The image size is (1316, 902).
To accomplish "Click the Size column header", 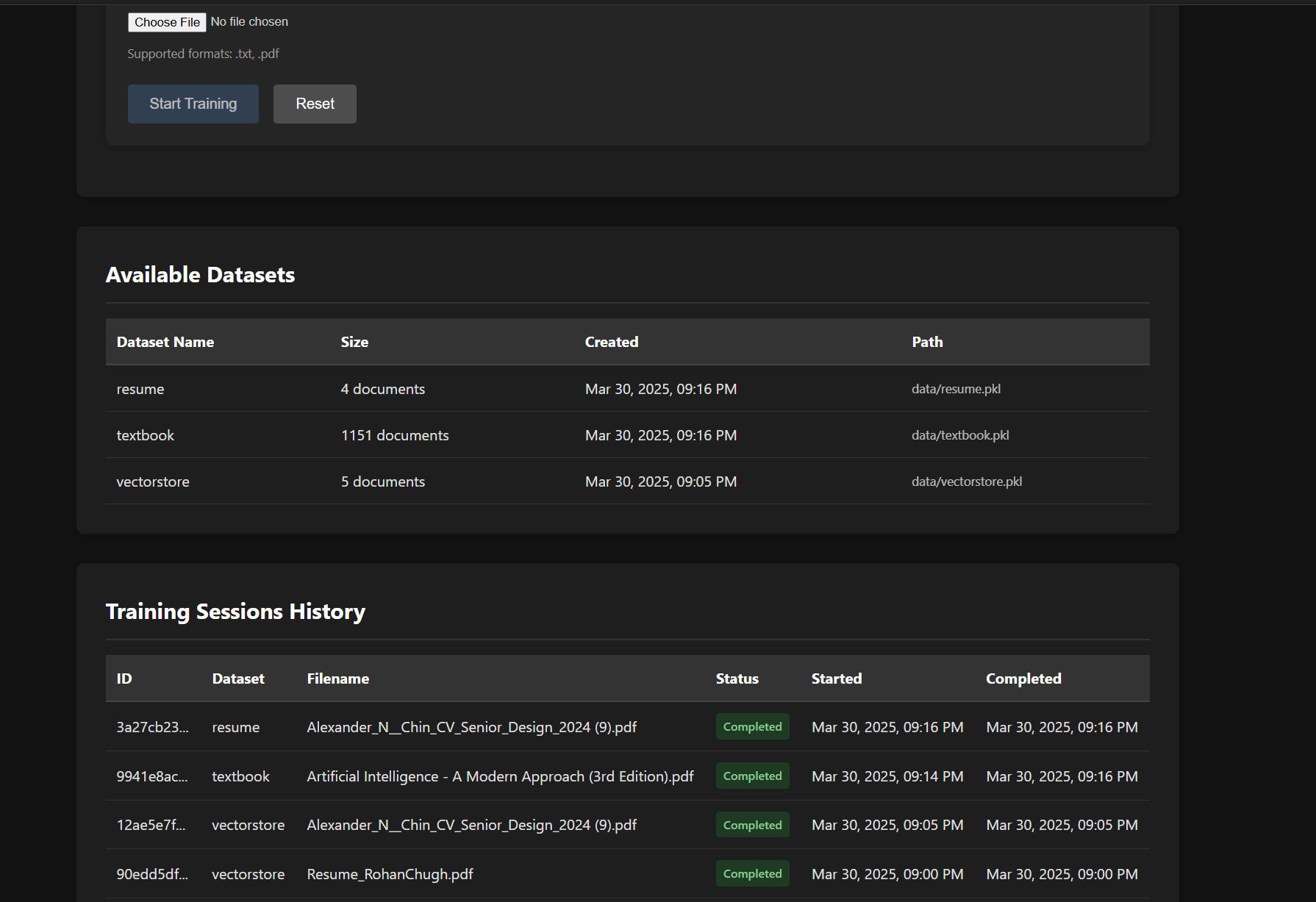I will tap(354, 342).
